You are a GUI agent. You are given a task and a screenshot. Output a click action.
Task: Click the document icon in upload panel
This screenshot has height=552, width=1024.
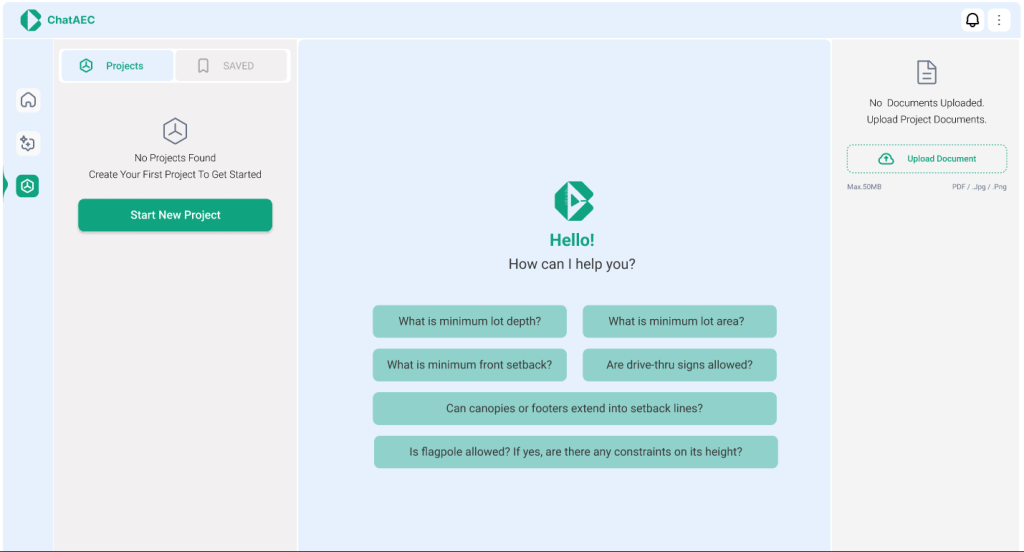point(927,72)
